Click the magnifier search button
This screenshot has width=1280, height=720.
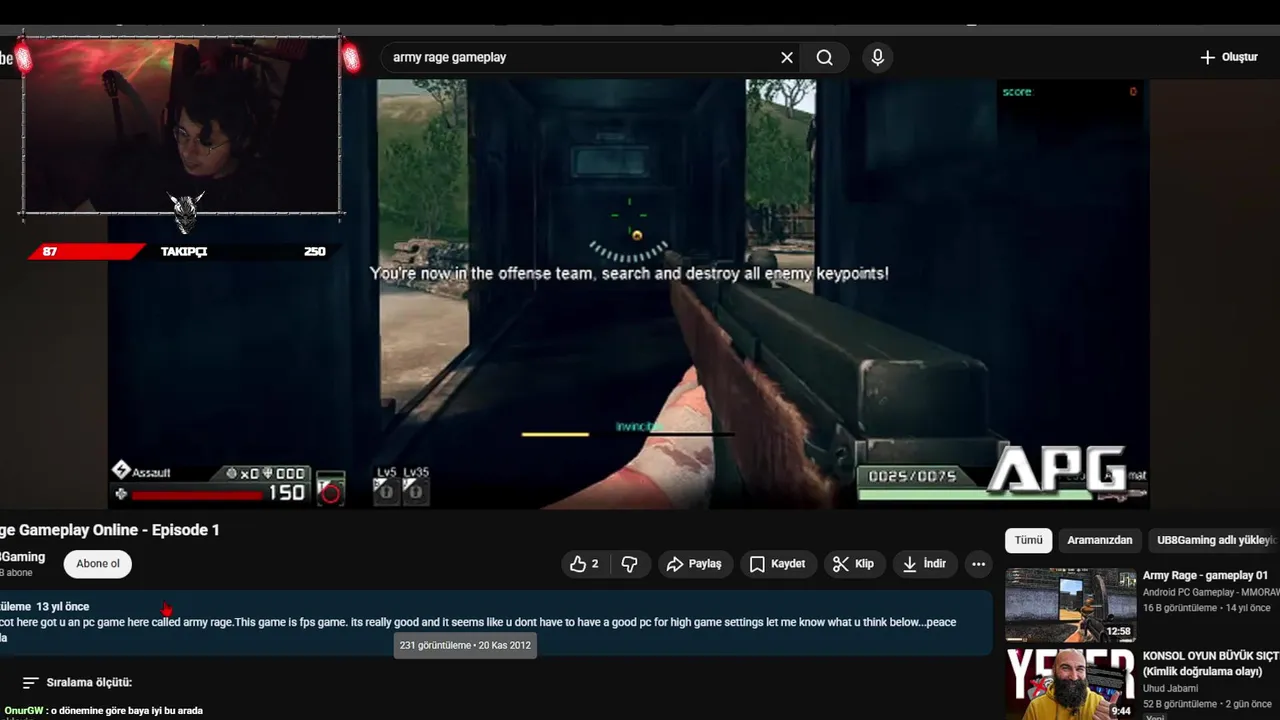tap(824, 58)
